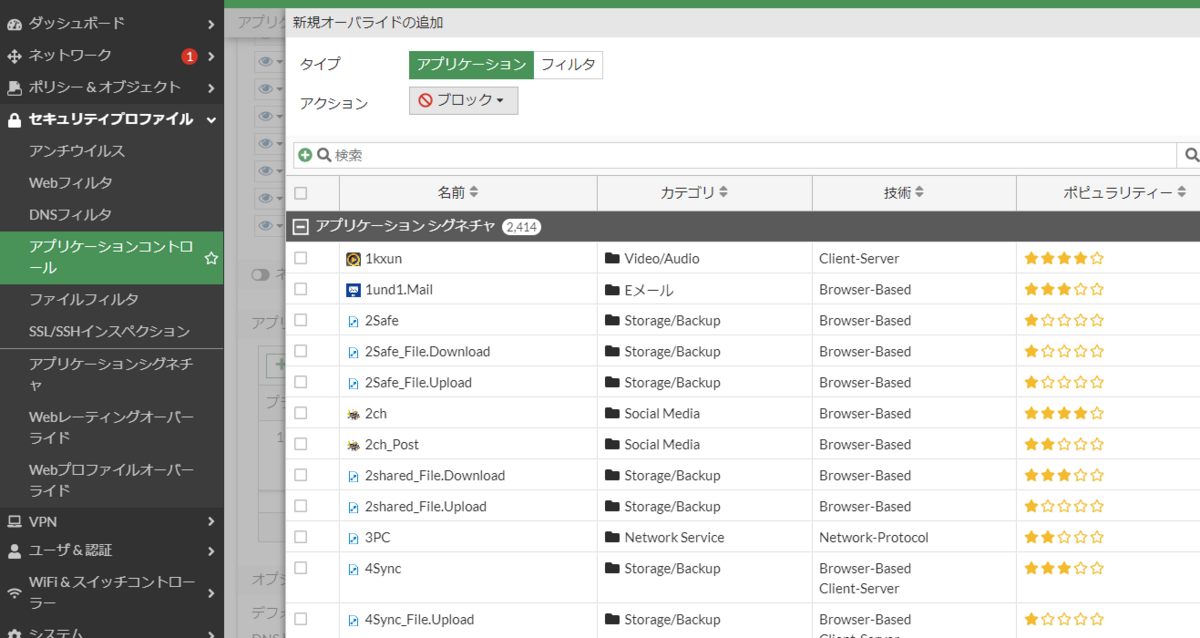
Task: Click the popularity stars for 3PC
Action: tap(1064, 538)
